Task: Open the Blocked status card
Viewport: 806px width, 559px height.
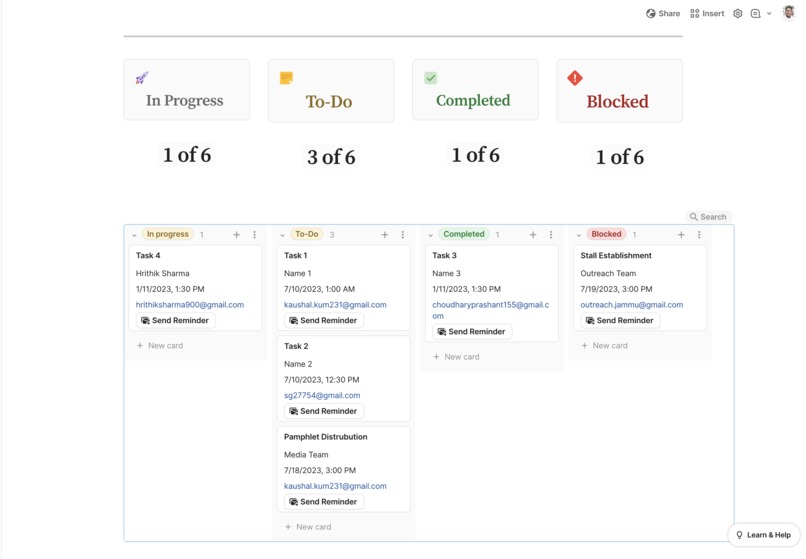Action: coord(619,91)
